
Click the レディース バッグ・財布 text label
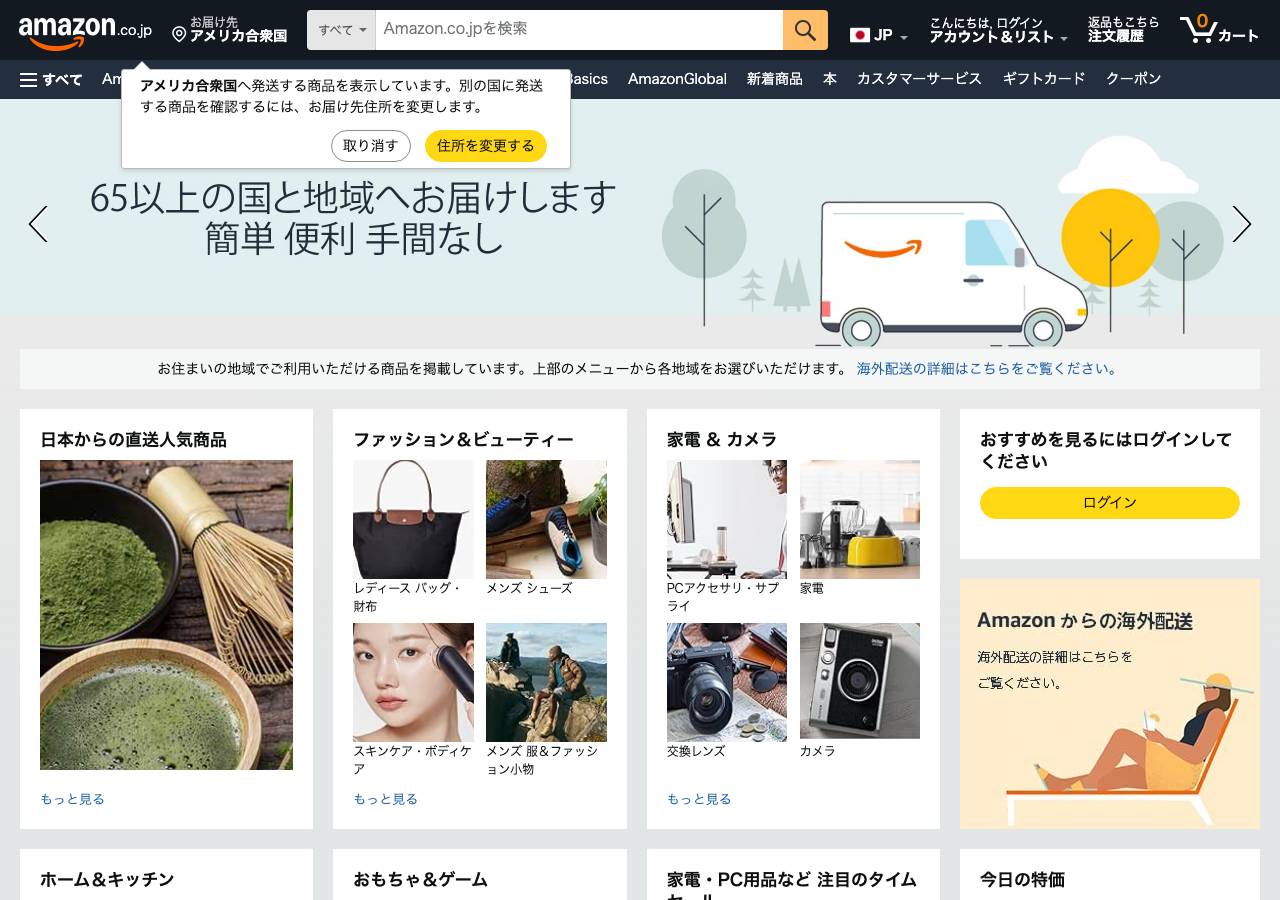coord(407,598)
